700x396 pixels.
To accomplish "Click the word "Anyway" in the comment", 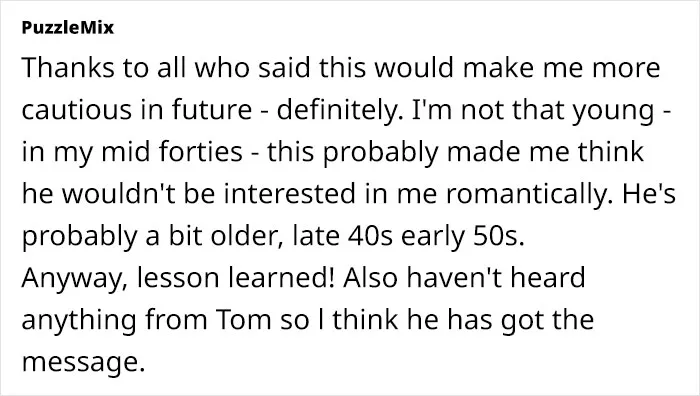I will click(x=75, y=278).
